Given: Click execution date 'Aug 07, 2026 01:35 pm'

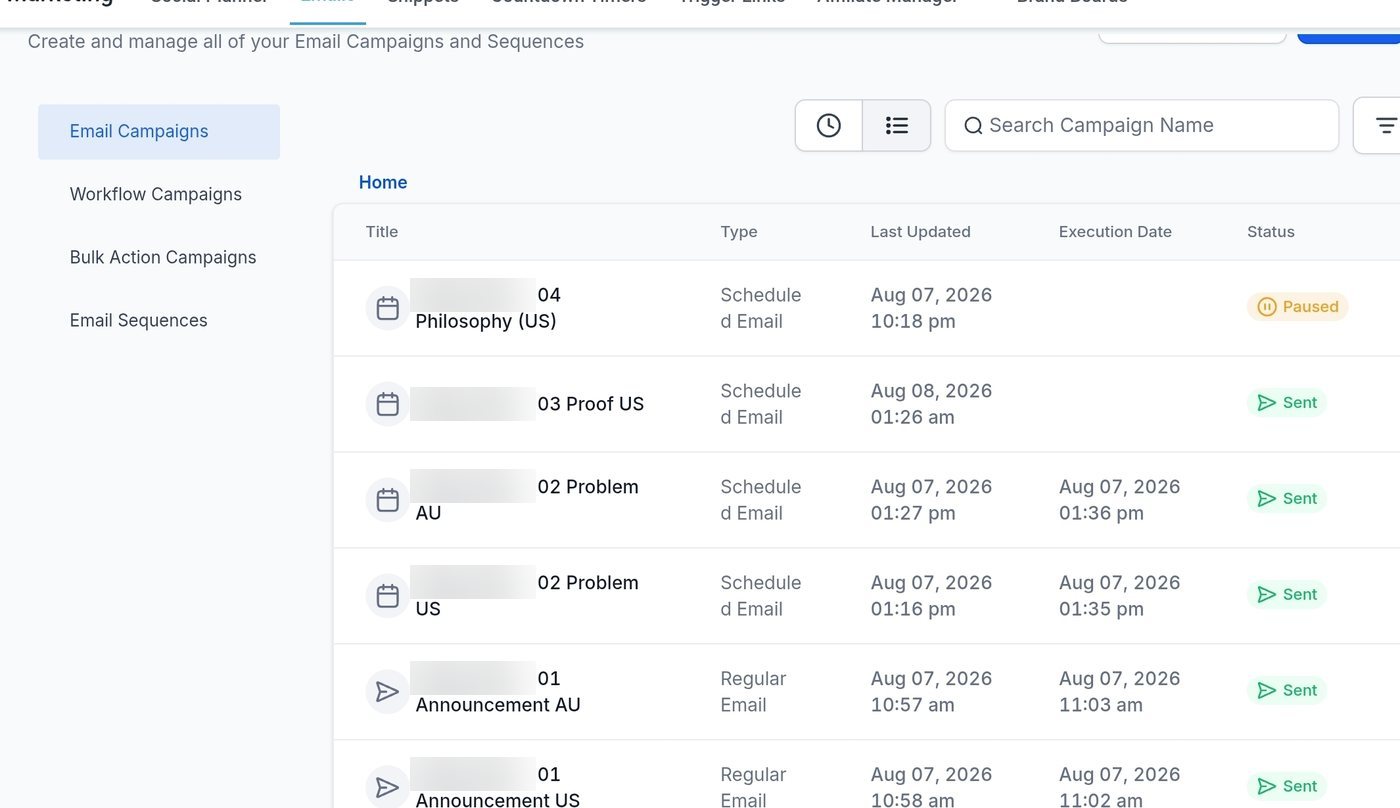Looking at the screenshot, I should (x=1120, y=596).
